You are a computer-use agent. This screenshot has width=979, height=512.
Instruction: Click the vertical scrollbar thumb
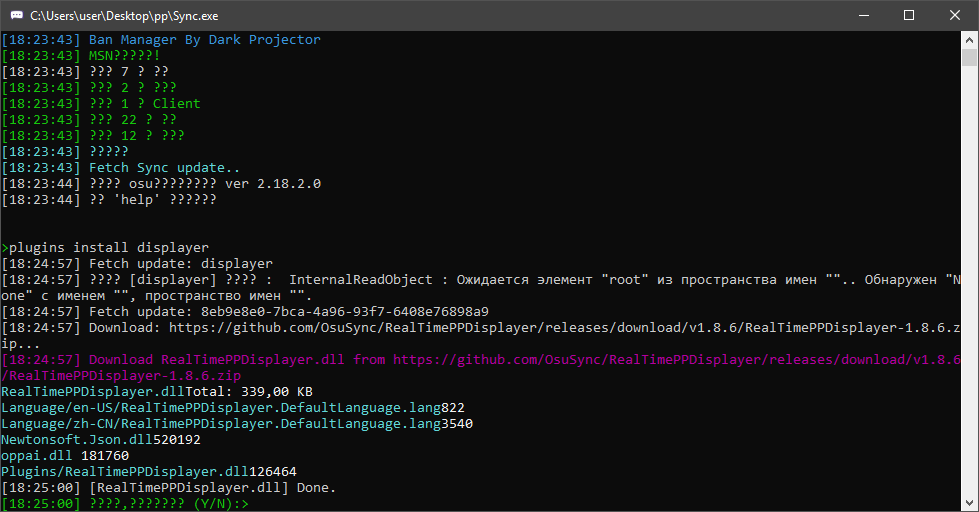[969, 57]
